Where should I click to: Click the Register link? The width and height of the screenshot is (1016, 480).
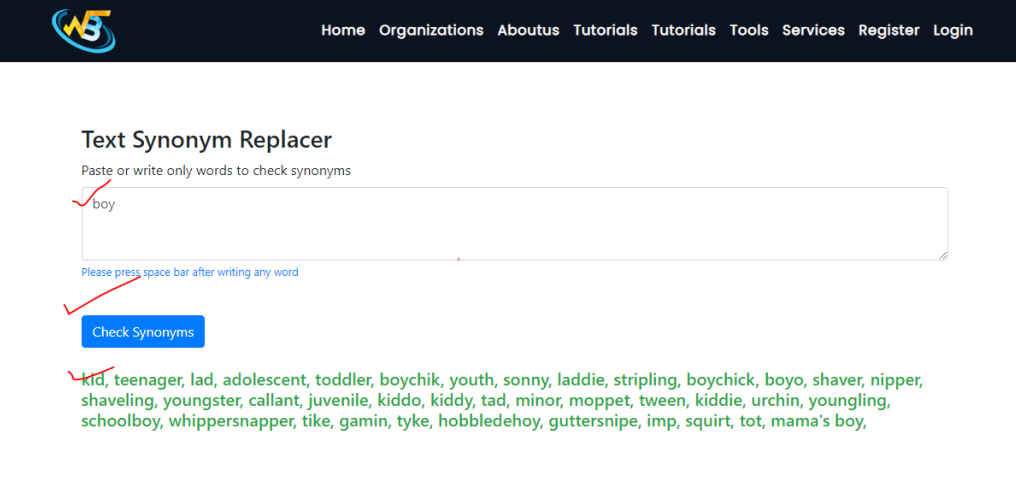[889, 30]
